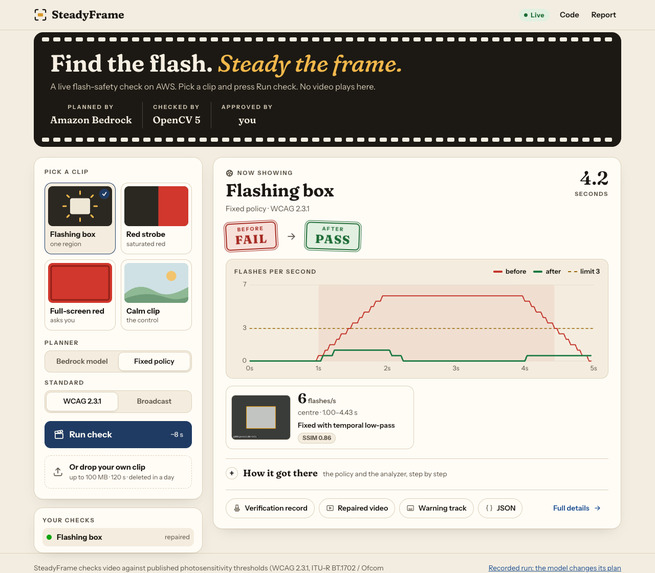
Task: Click the Warning track caption icon
Action: (x=411, y=508)
